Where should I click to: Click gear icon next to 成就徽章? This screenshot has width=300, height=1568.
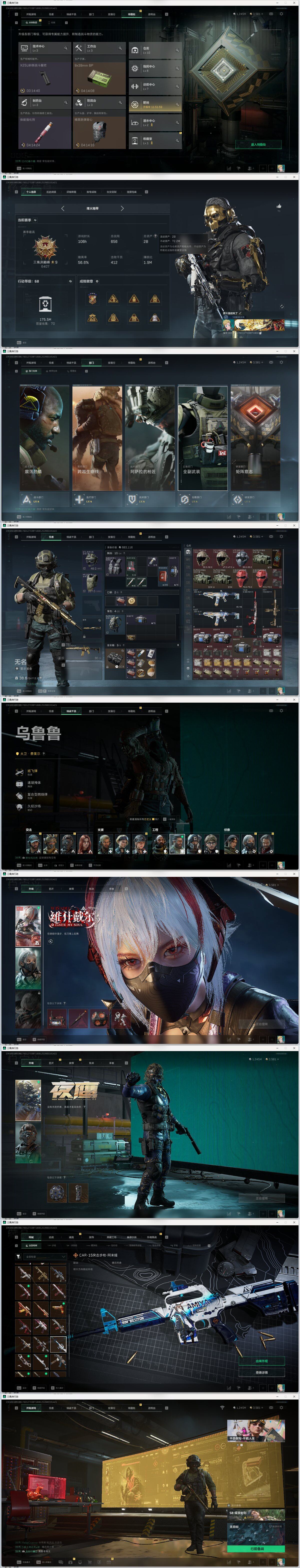[x=97, y=281]
